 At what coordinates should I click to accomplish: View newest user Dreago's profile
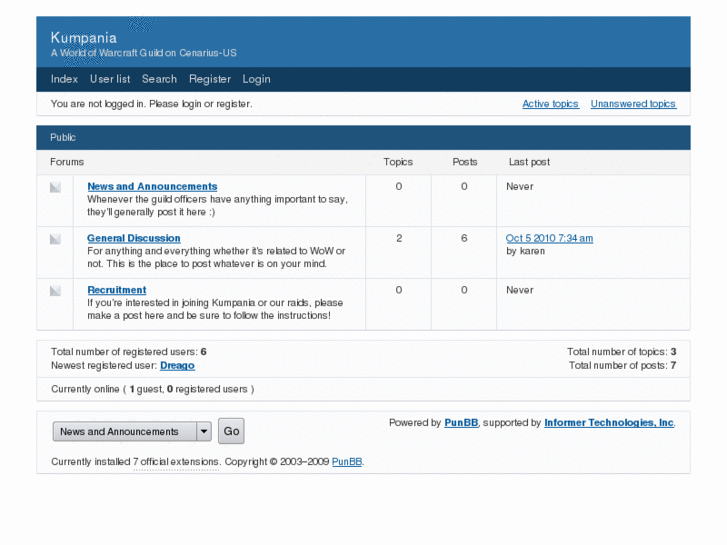coord(177,366)
